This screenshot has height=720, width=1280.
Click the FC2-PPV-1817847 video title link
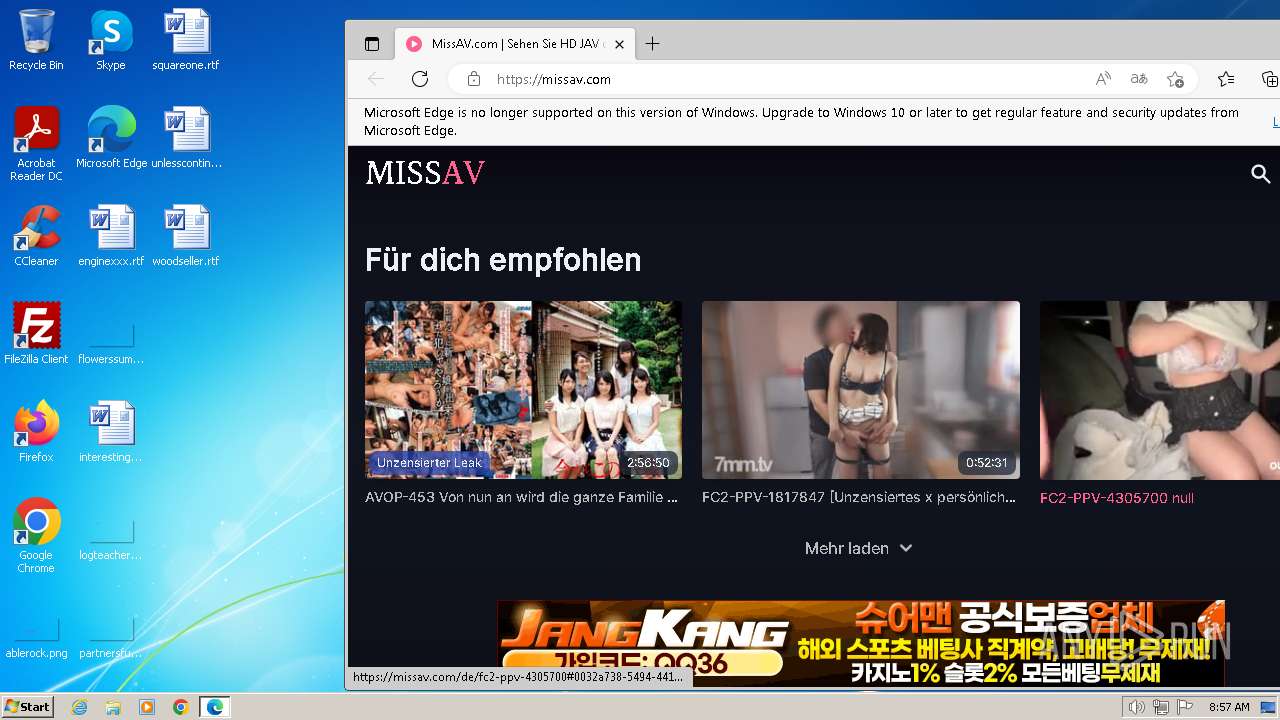859,497
